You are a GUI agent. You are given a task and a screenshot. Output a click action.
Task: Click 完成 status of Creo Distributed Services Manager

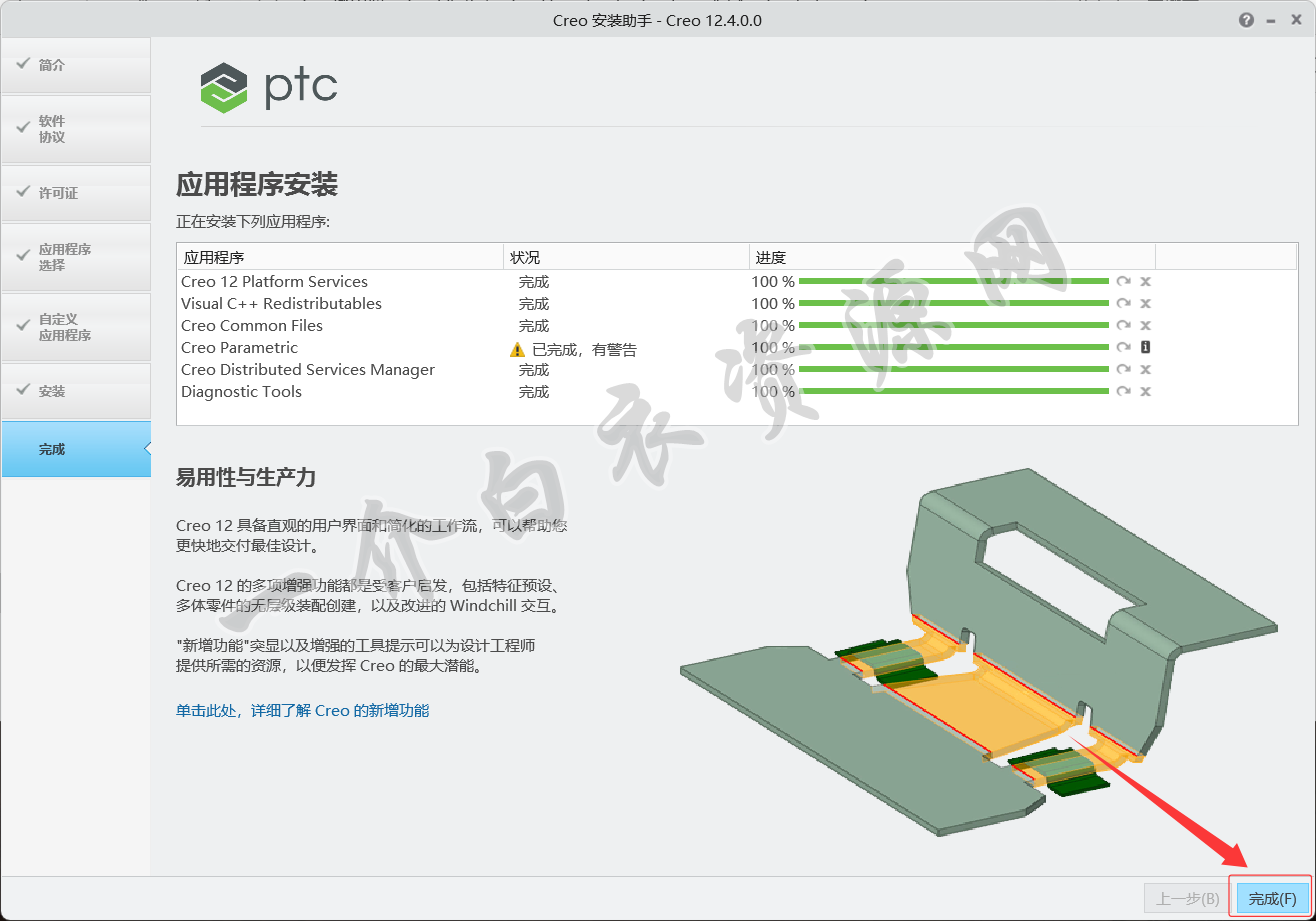pyautogui.click(x=534, y=370)
